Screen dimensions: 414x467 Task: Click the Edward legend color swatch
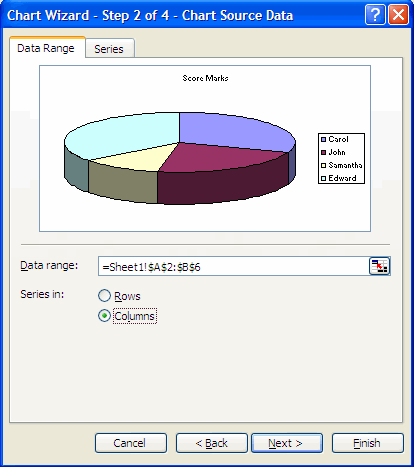tap(323, 178)
